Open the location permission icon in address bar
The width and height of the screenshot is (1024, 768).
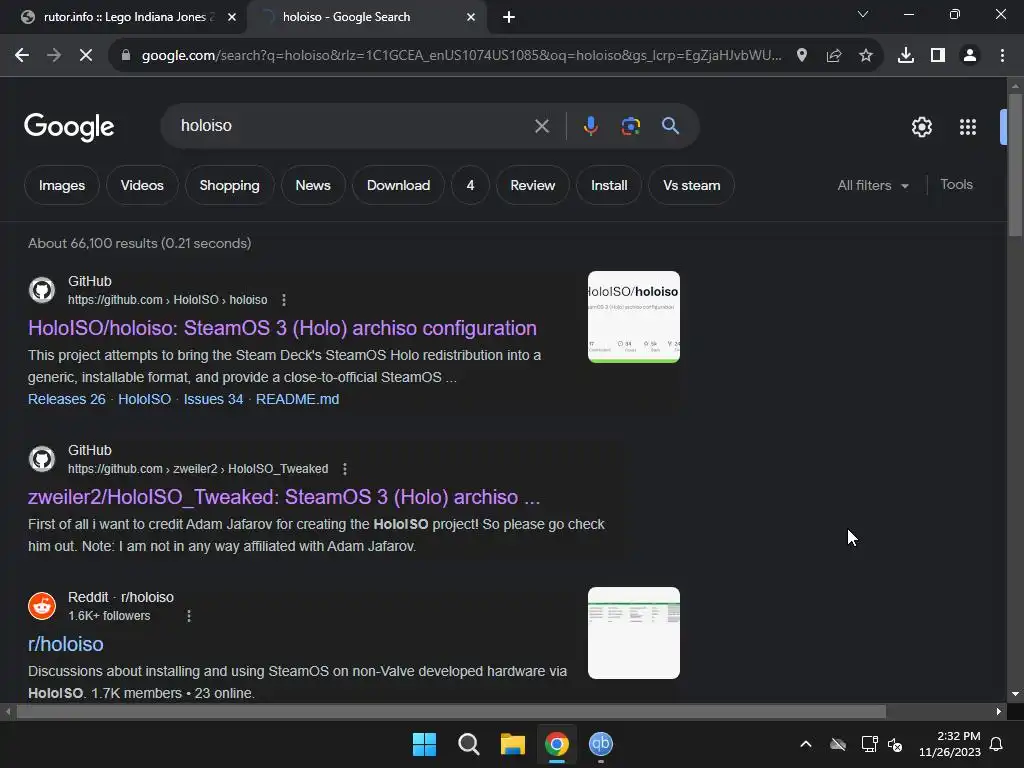(x=802, y=56)
